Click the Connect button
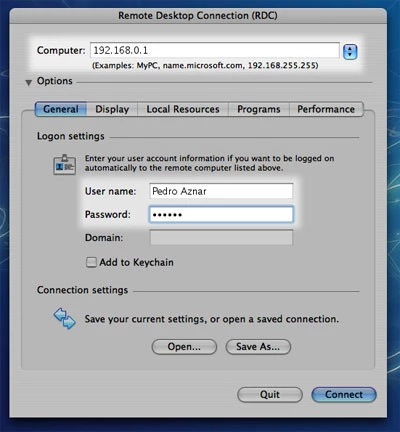This screenshot has width=400, height=432. click(344, 395)
